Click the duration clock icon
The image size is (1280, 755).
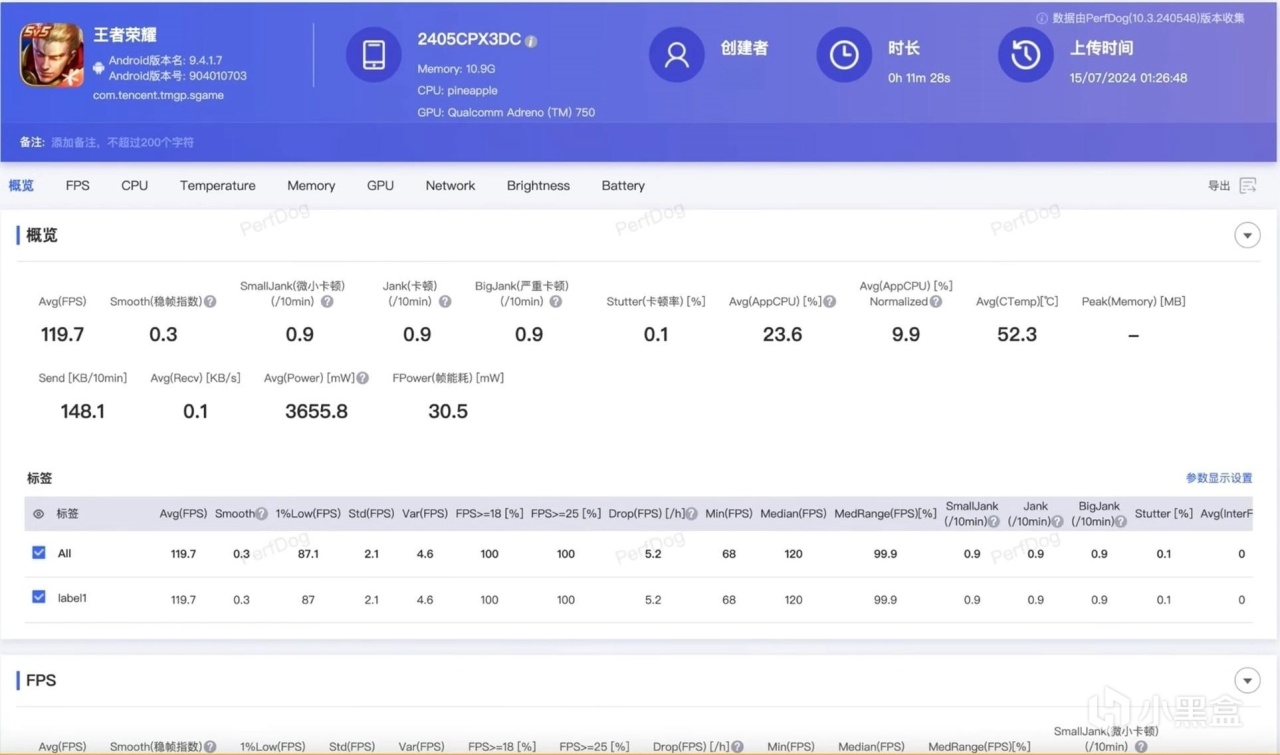(x=844, y=55)
